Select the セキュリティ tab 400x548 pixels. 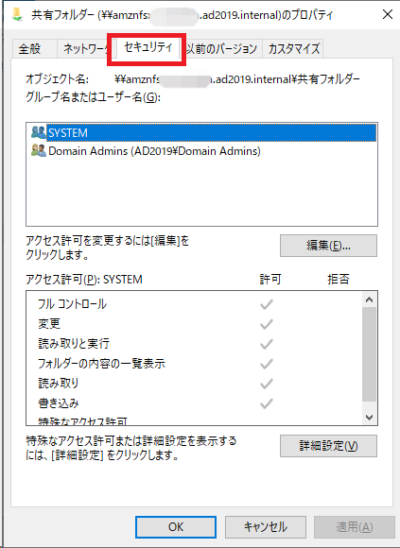(148, 48)
